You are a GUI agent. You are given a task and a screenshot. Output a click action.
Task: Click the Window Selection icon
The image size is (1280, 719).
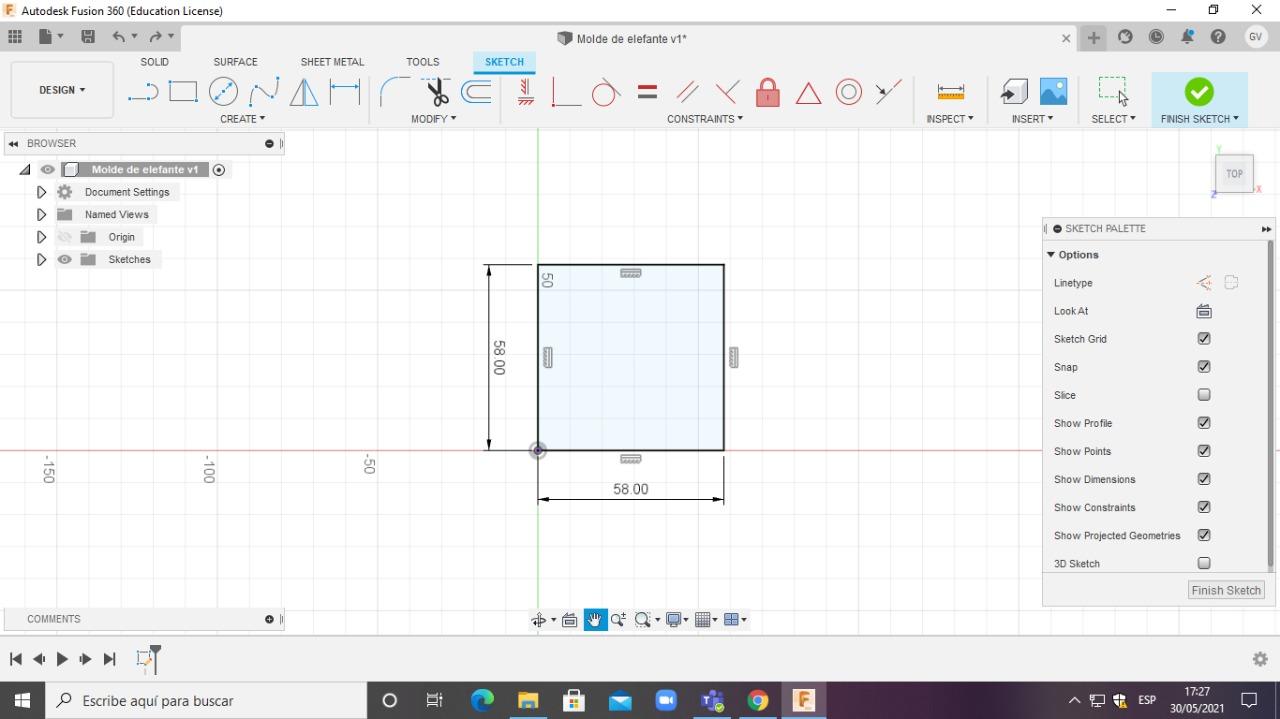pyautogui.click(x=1113, y=91)
